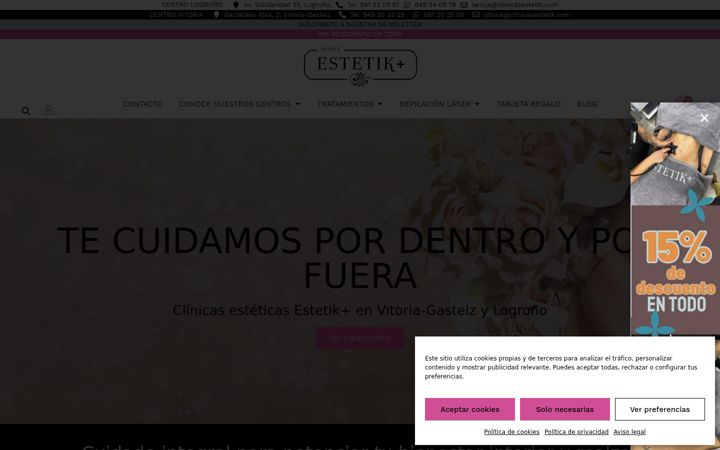Viewport: 720px width, 450px height.
Task: Click the Vitoria WhatsApp number 661
Action: click(444, 15)
